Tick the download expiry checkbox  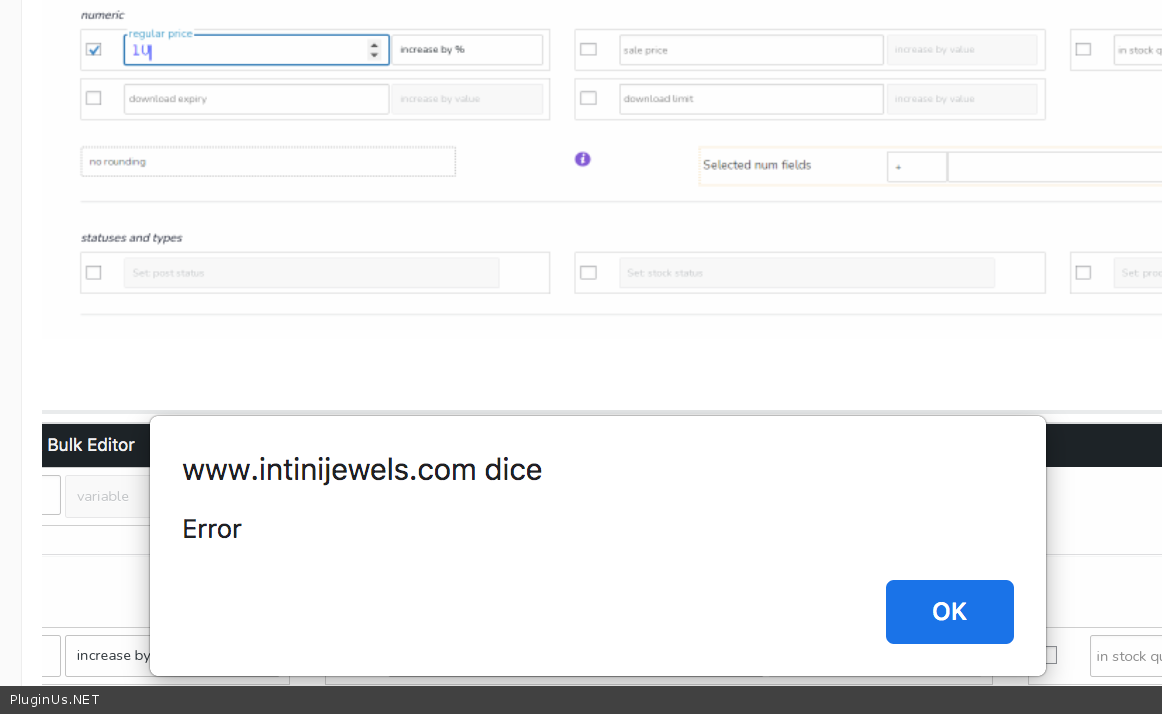[x=94, y=98]
